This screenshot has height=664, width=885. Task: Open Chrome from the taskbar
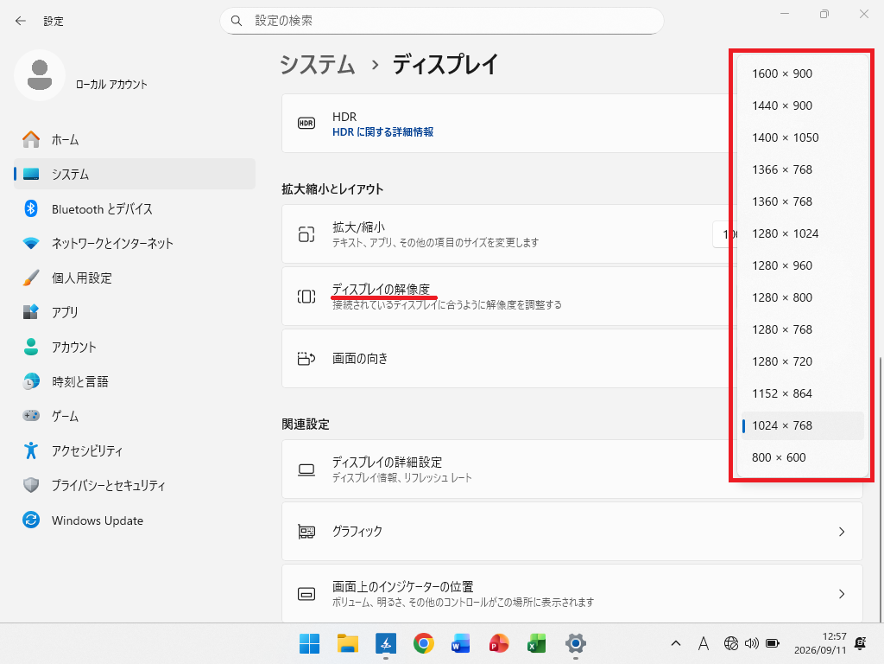click(423, 643)
